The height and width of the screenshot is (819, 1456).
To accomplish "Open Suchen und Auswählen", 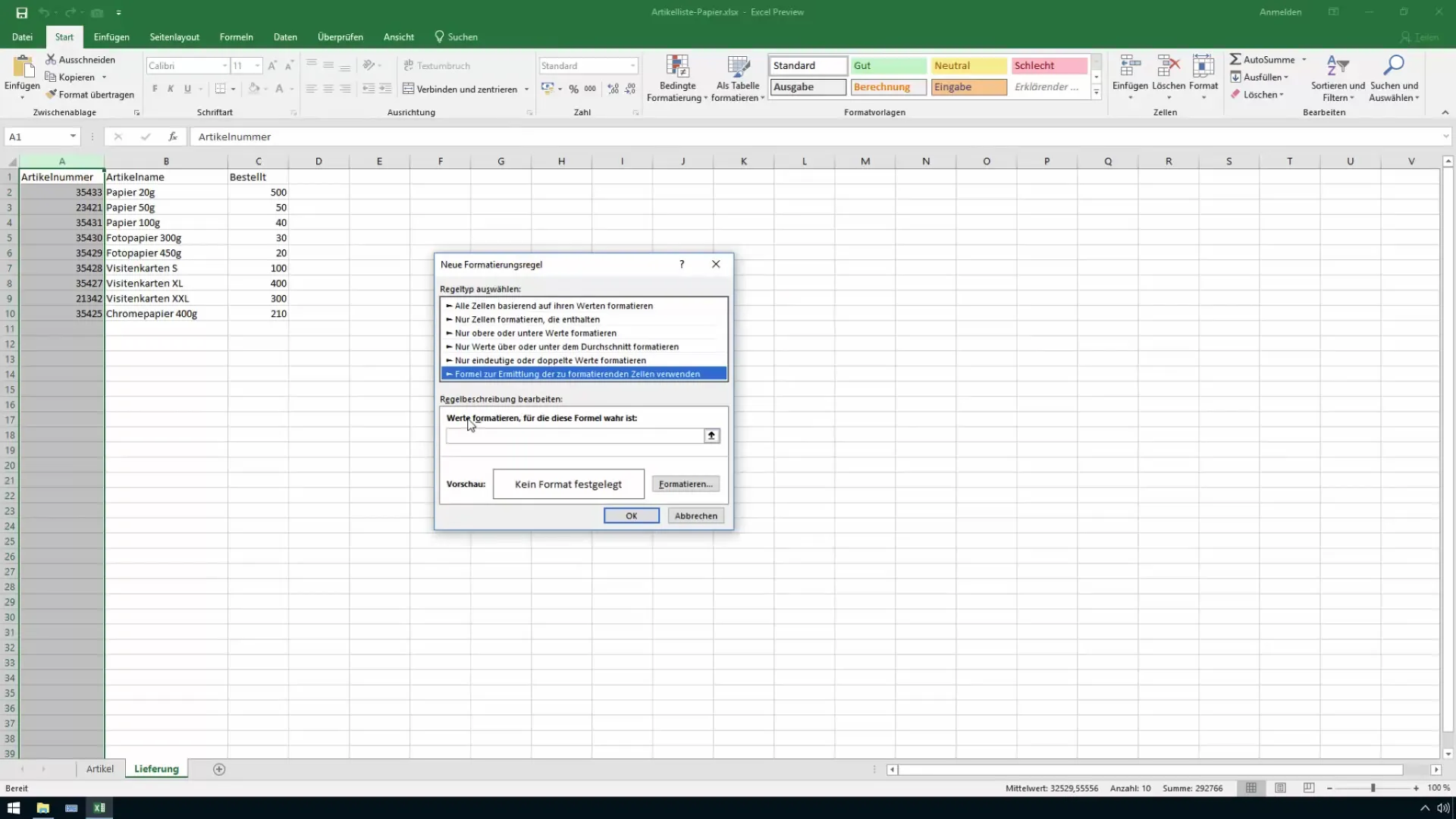I will 1394,78.
